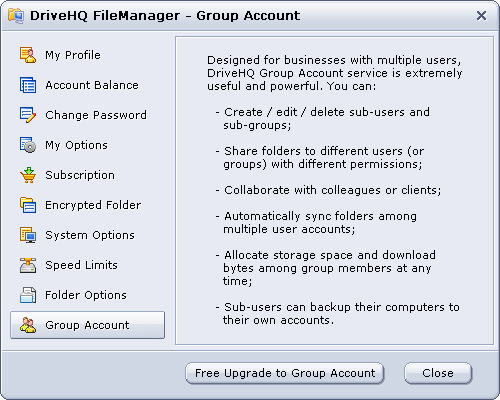500x400 pixels.
Task: Click the DriveHQ FileManager title bar icon
Action: (x=16, y=16)
